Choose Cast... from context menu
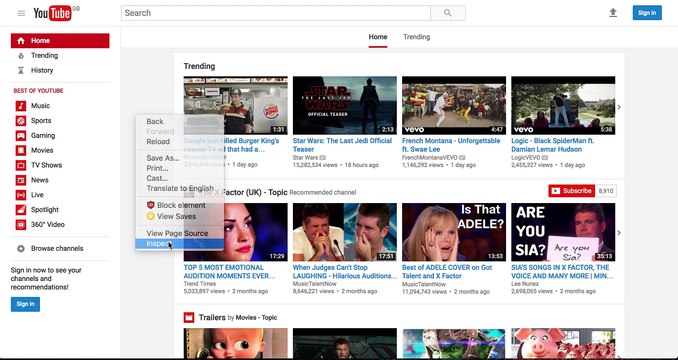Screen dimensions: 678x360 (157, 178)
